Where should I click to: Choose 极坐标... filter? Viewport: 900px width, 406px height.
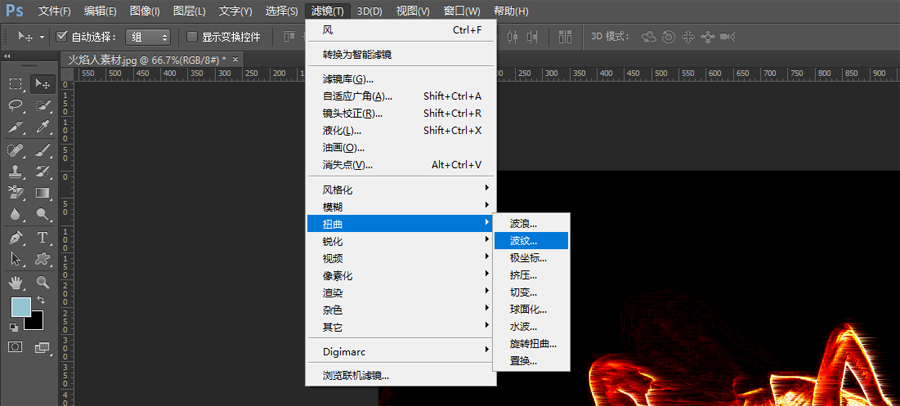point(531,258)
